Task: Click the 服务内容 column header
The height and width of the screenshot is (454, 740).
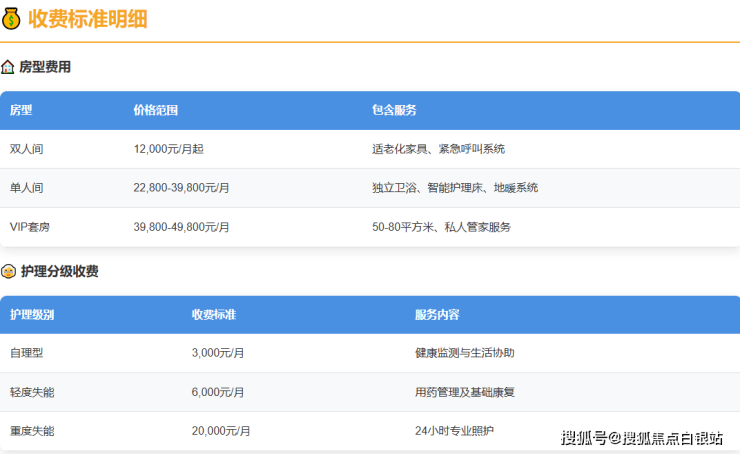Action: pos(437,314)
